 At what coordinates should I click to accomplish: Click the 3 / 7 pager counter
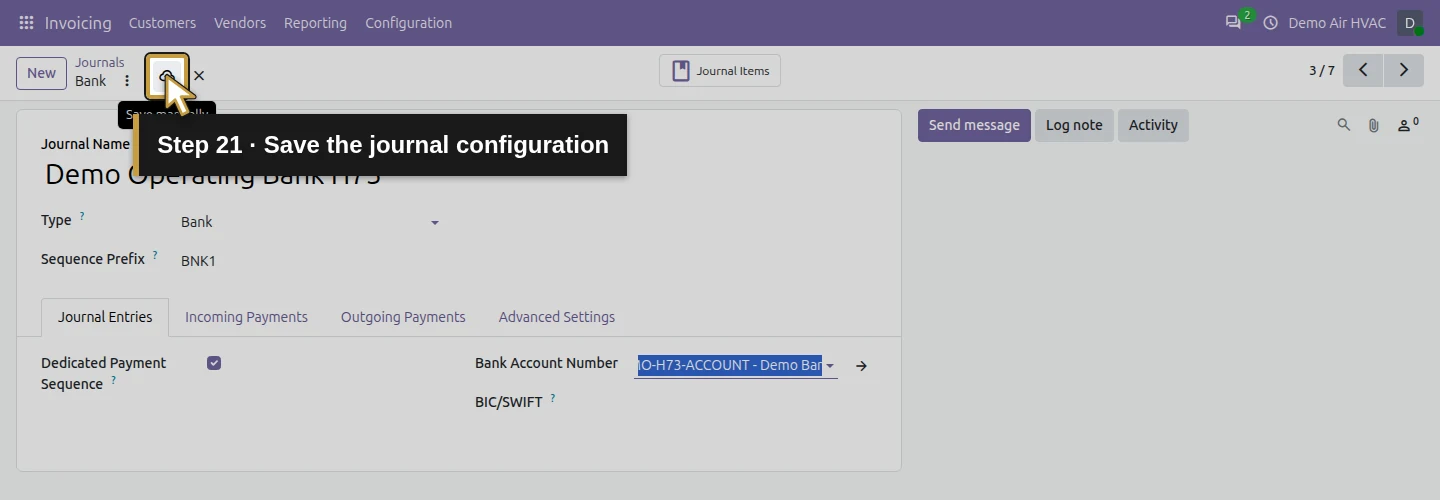pos(1322,70)
